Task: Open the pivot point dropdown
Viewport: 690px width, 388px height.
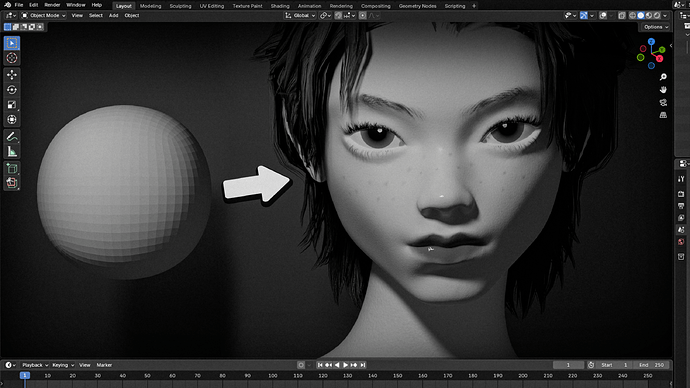Action: coord(325,15)
